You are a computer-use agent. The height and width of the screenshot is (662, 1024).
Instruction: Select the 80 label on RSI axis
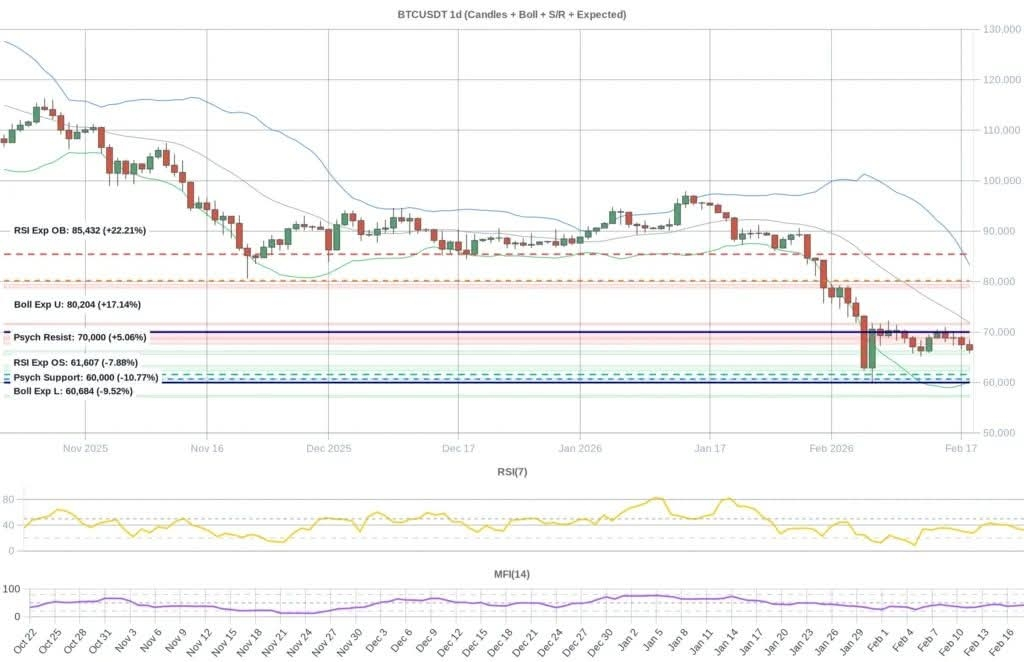(x=8, y=499)
